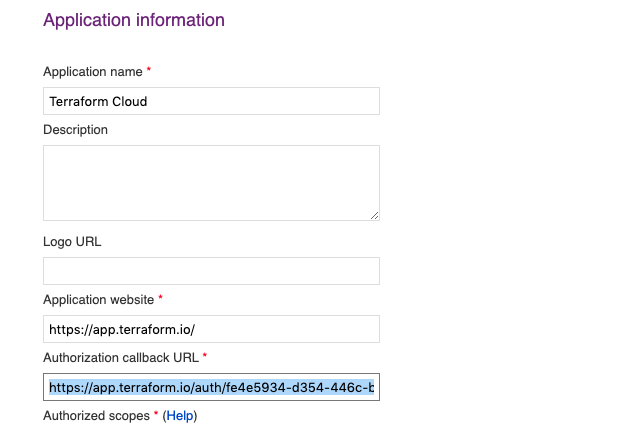
Task: Click the red asterisk beside Application website
Action: (160, 299)
